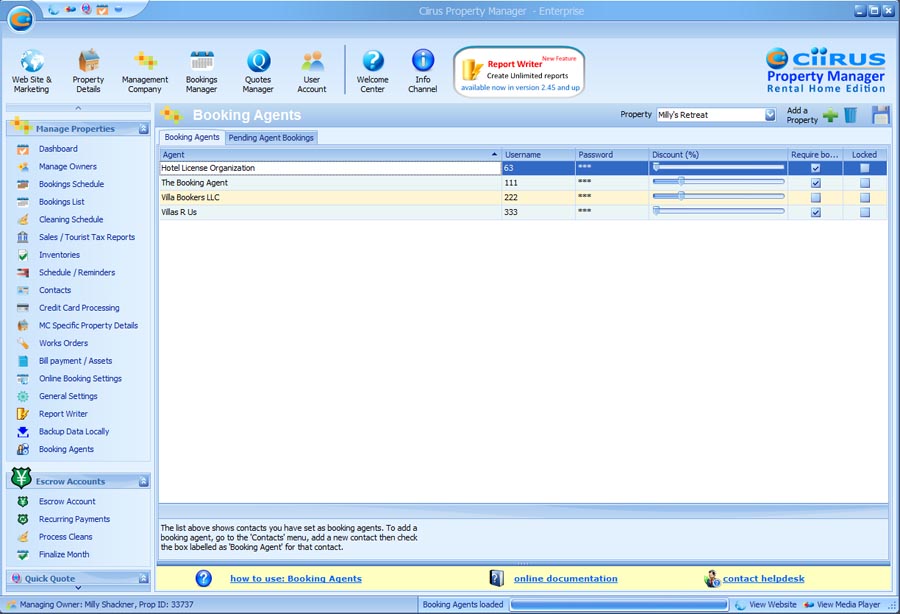This screenshot has height=614, width=900.
Task: Click the blue question mark help icon
Action: (x=204, y=578)
